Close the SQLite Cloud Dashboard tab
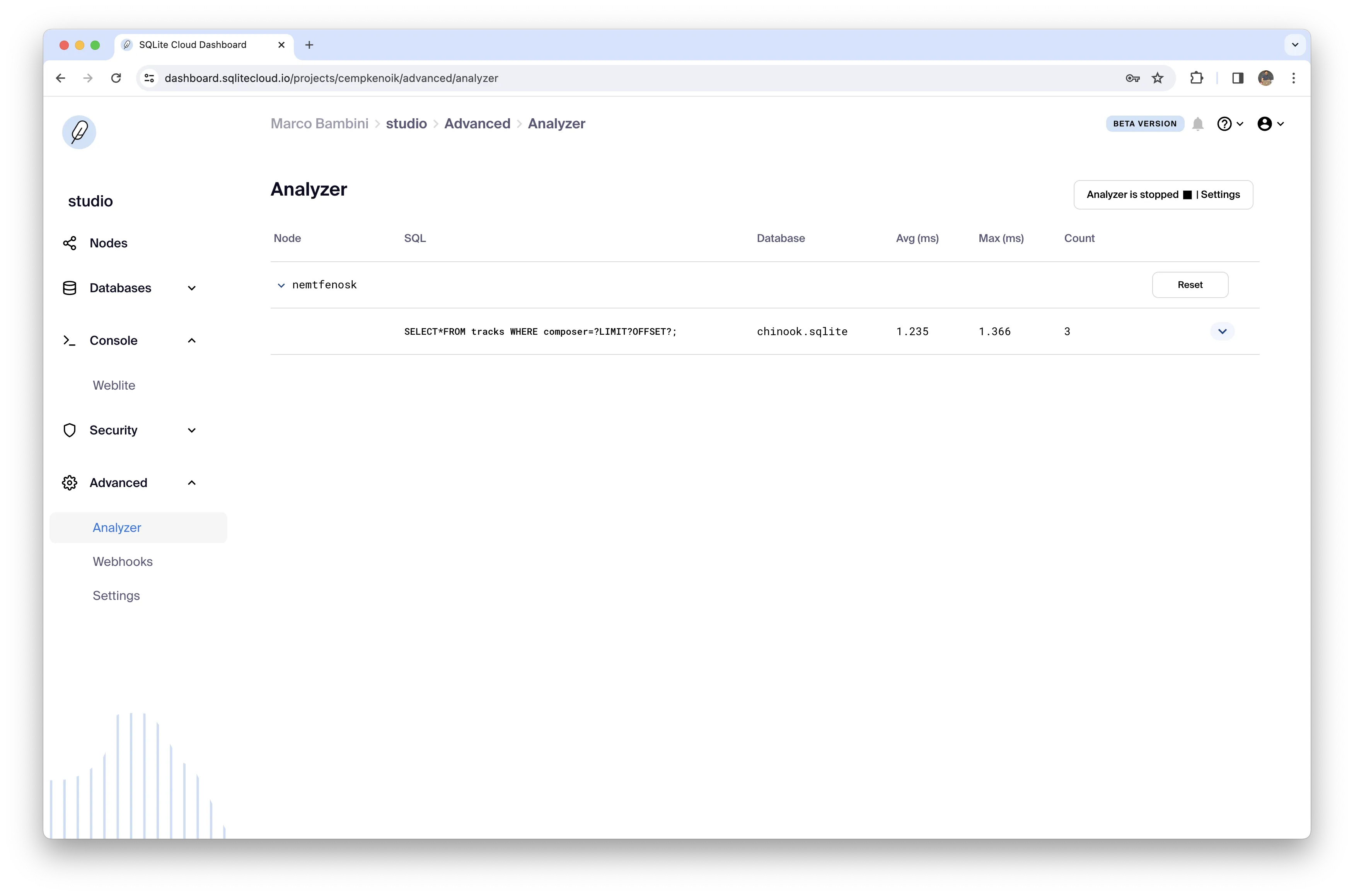The width and height of the screenshot is (1354, 896). [x=281, y=44]
